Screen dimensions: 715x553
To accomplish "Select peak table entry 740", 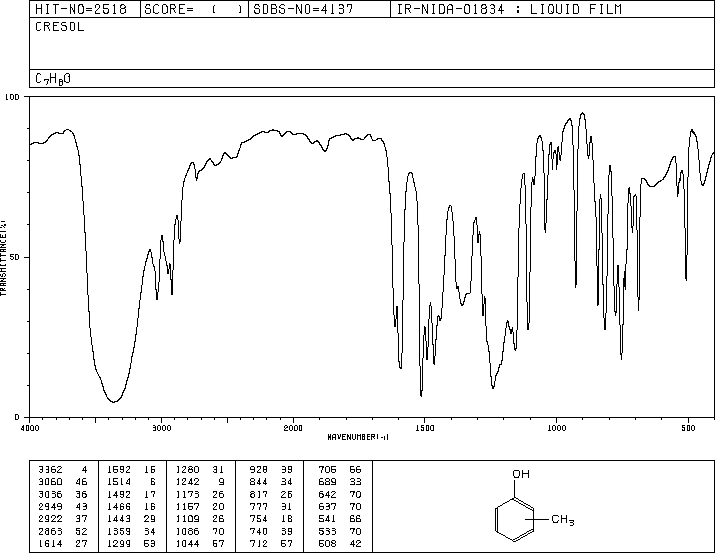I will pyautogui.click(x=259, y=531).
